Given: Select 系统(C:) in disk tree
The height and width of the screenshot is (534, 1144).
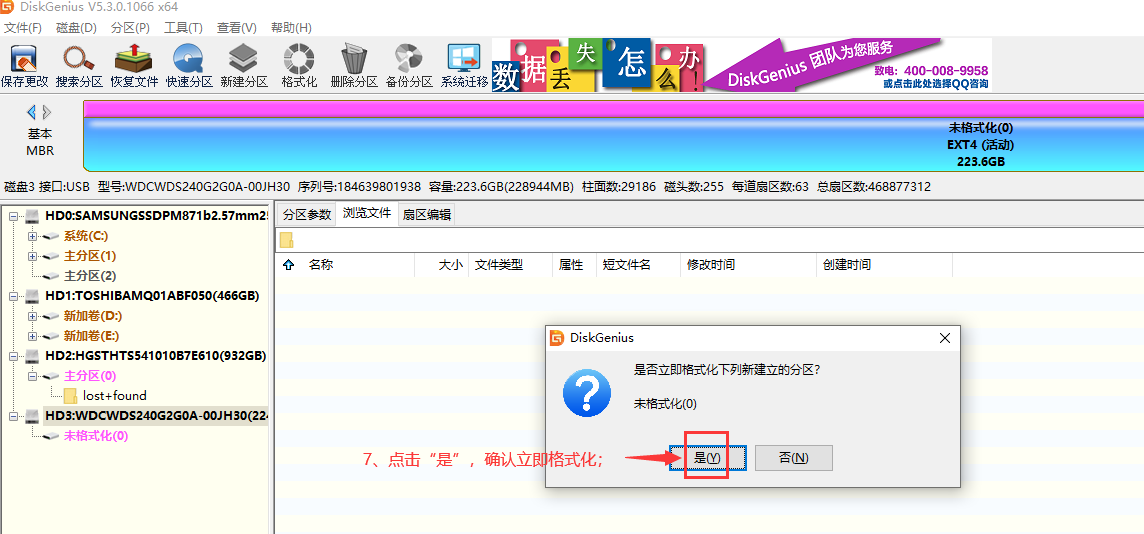Looking at the screenshot, I should 85,236.
